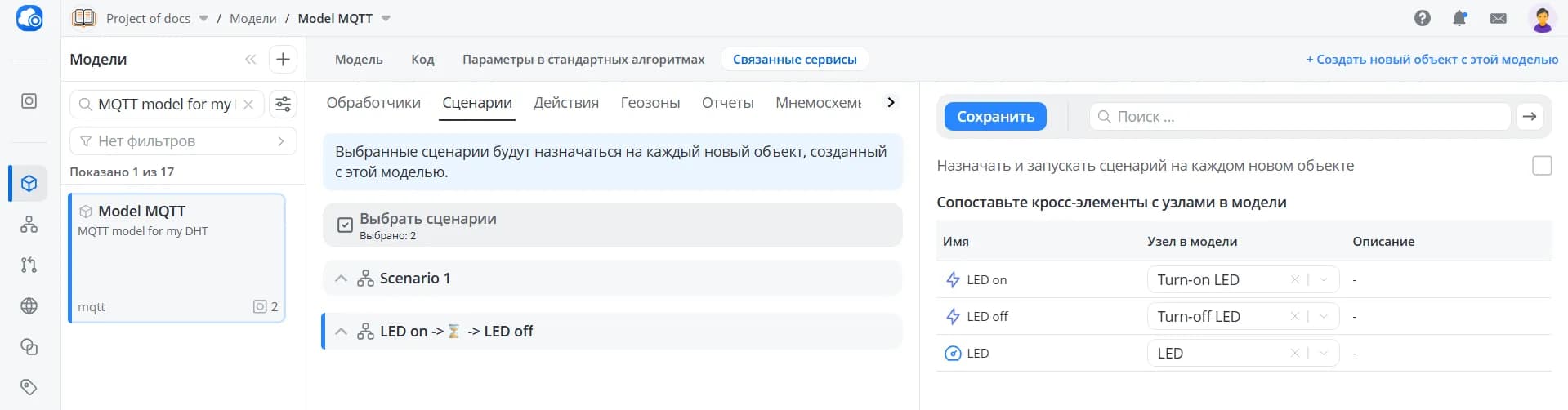Toggle assign scenario on each new object checkbox
Viewport: 1568px width, 410px height.
pyautogui.click(x=1542, y=166)
